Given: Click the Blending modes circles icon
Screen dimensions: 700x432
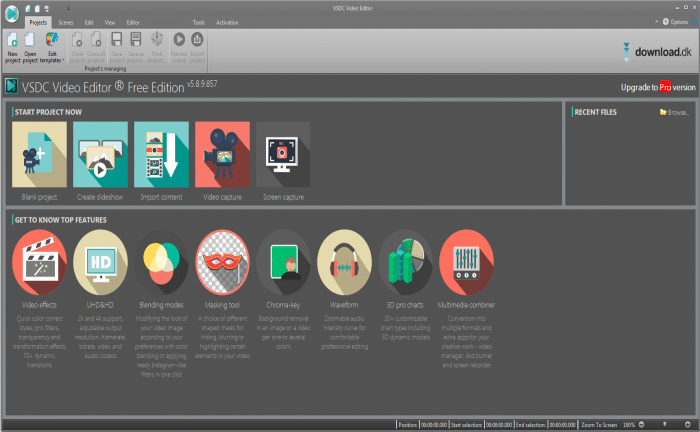Looking at the screenshot, I should (161, 262).
